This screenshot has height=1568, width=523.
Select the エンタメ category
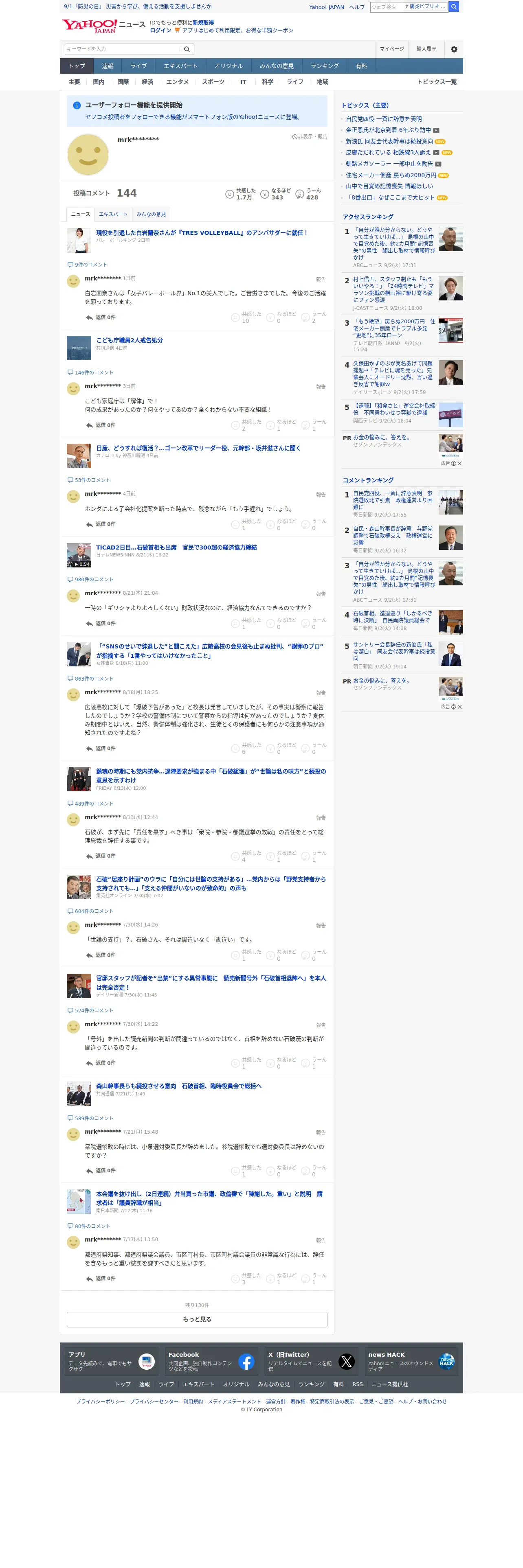click(177, 82)
